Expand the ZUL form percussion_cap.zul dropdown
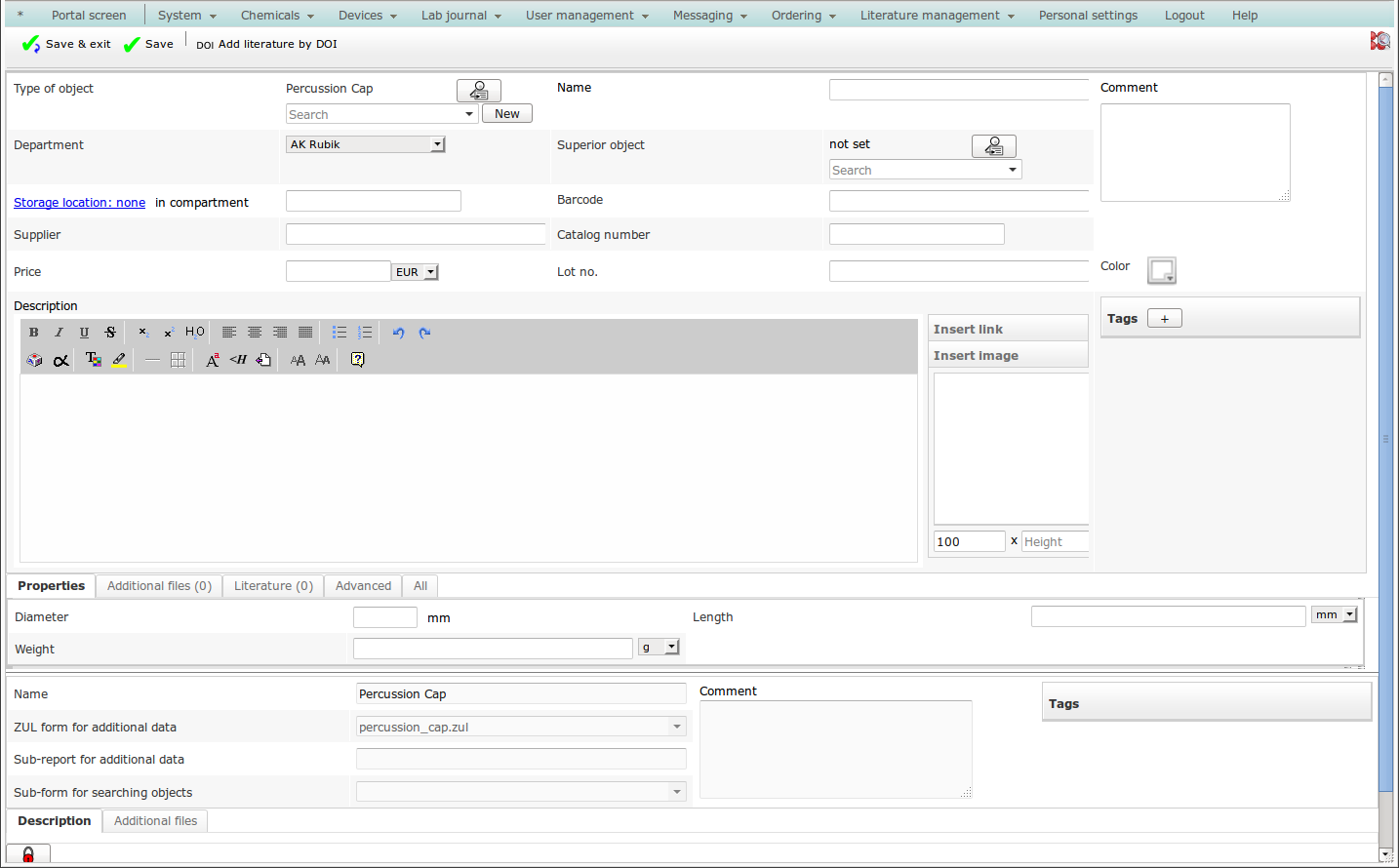The height and width of the screenshot is (868, 1399). click(x=676, y=727)
